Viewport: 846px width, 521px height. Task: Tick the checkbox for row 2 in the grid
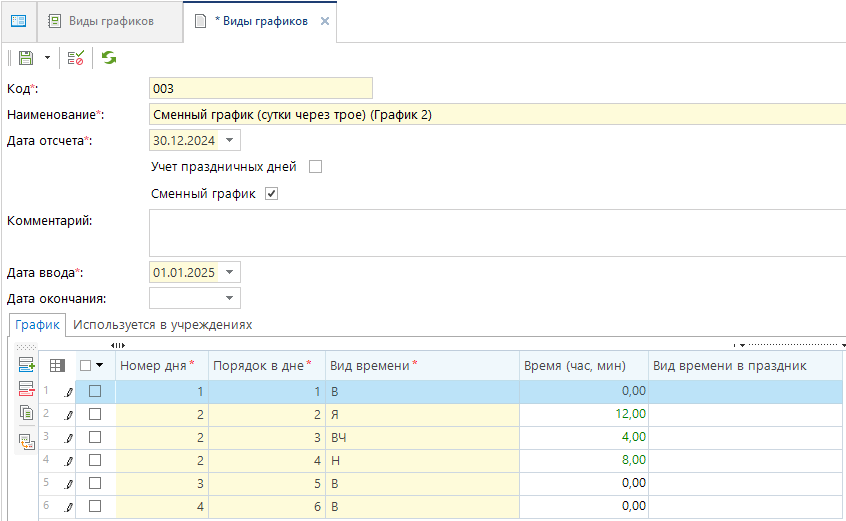pyautogui.click(x=95, y=414)
